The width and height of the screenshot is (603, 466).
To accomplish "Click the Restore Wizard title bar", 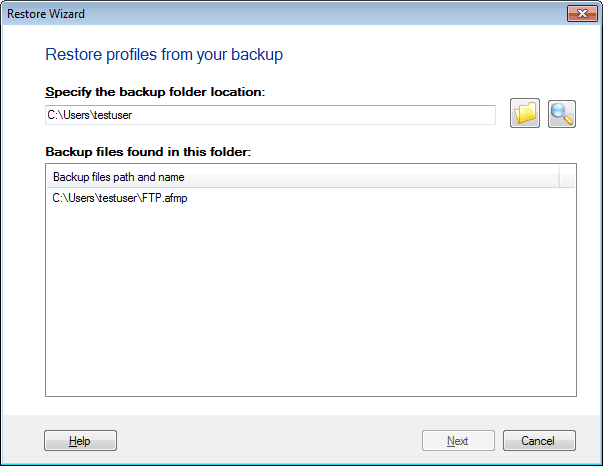I will [x=300, y=13].
